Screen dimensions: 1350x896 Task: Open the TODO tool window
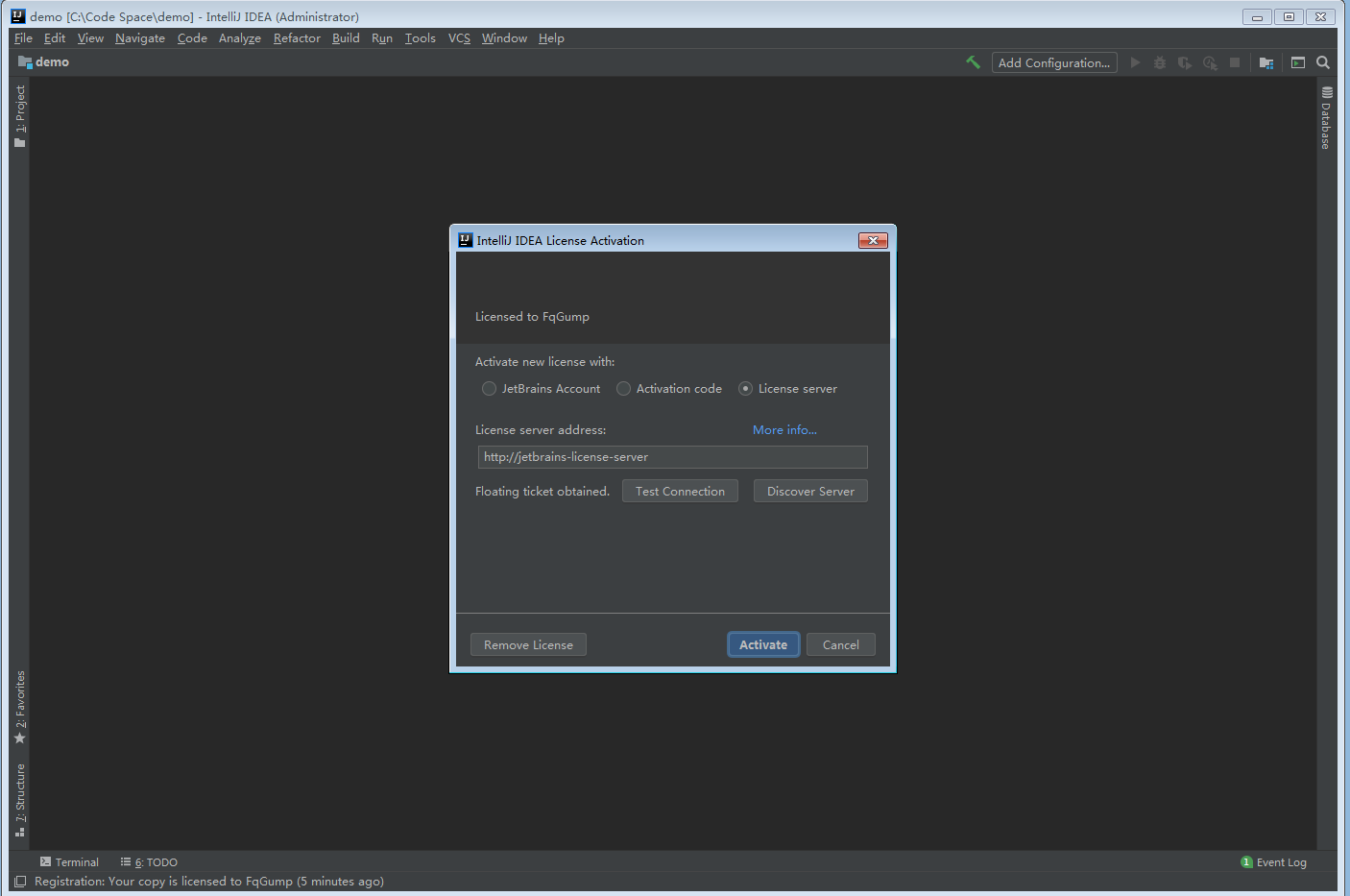pos(149,862)
